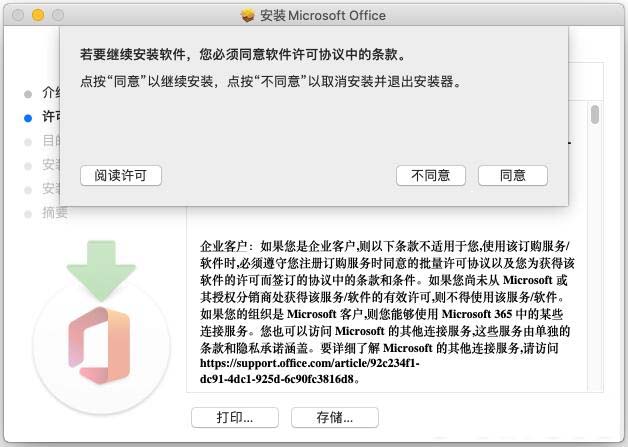628x447 pixels.
Task: Click the 摘要 step in sidebar
Action: click(x=55, y=213)
